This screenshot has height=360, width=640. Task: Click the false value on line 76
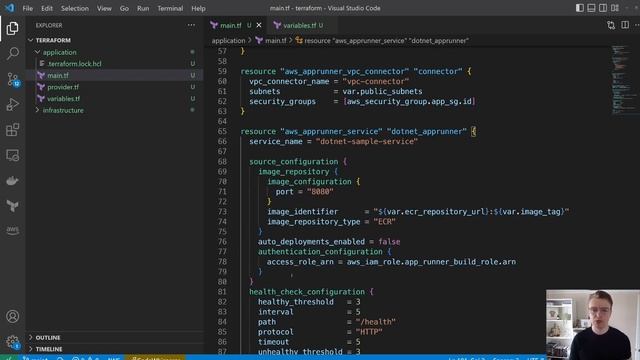tap(389, 242)
